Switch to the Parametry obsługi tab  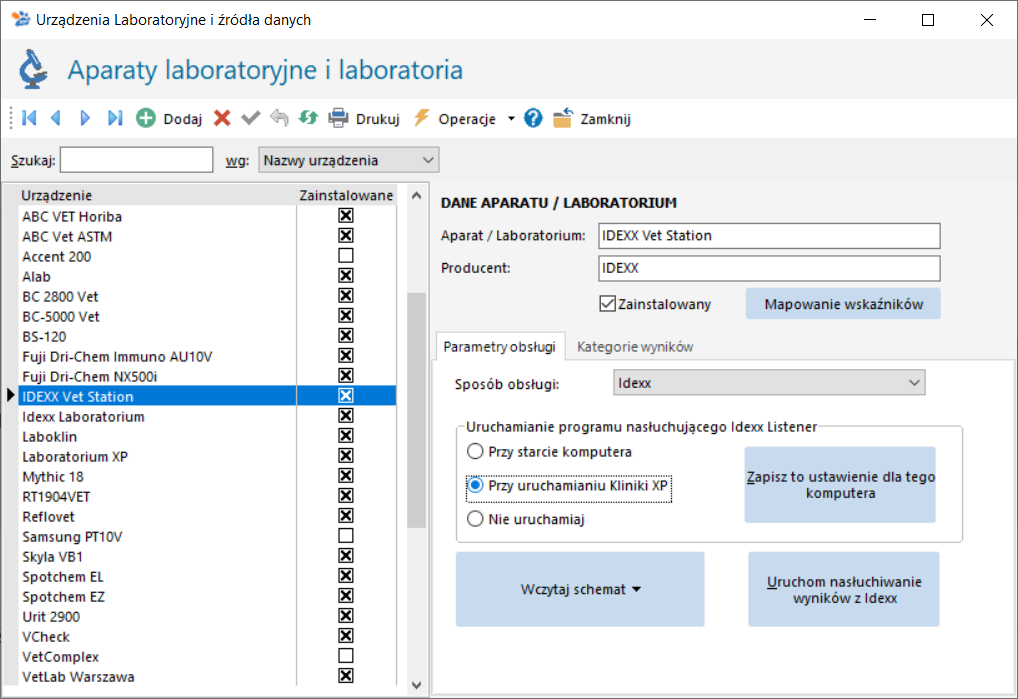click(499, 347)
